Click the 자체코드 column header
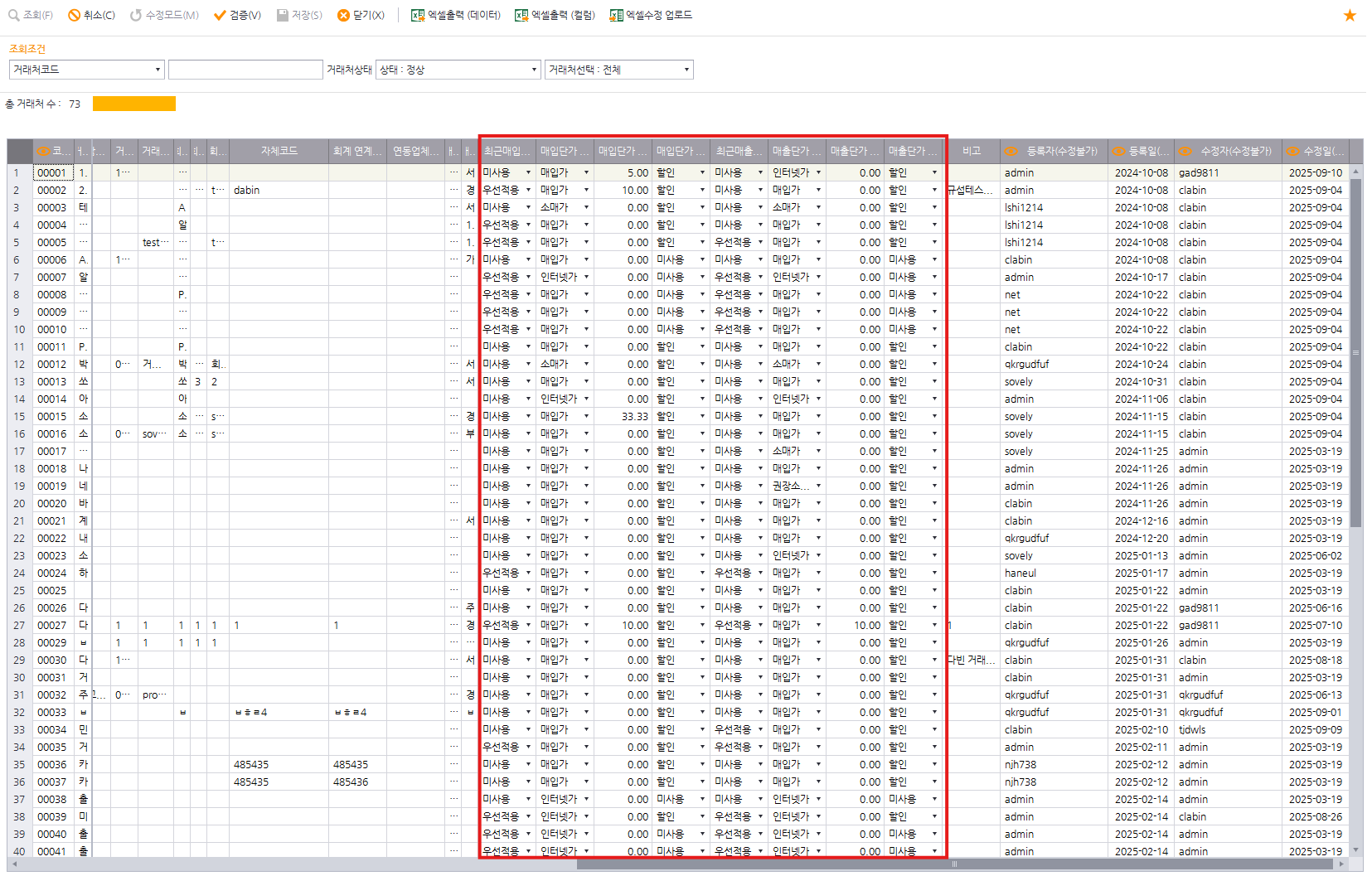This screenshot has height=876, width=1372. (279, 151)
